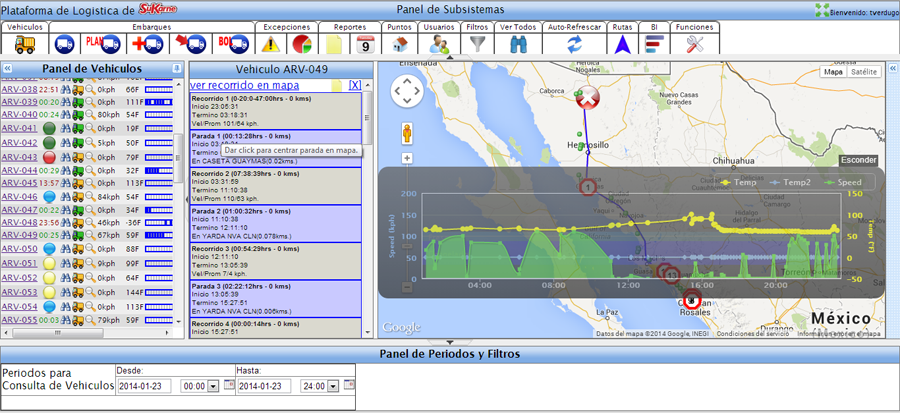The width and height of the screenshot is (900, 413).
Task: Click green truck icon in ARV-041 row
Action: click(x=77, y=128)
